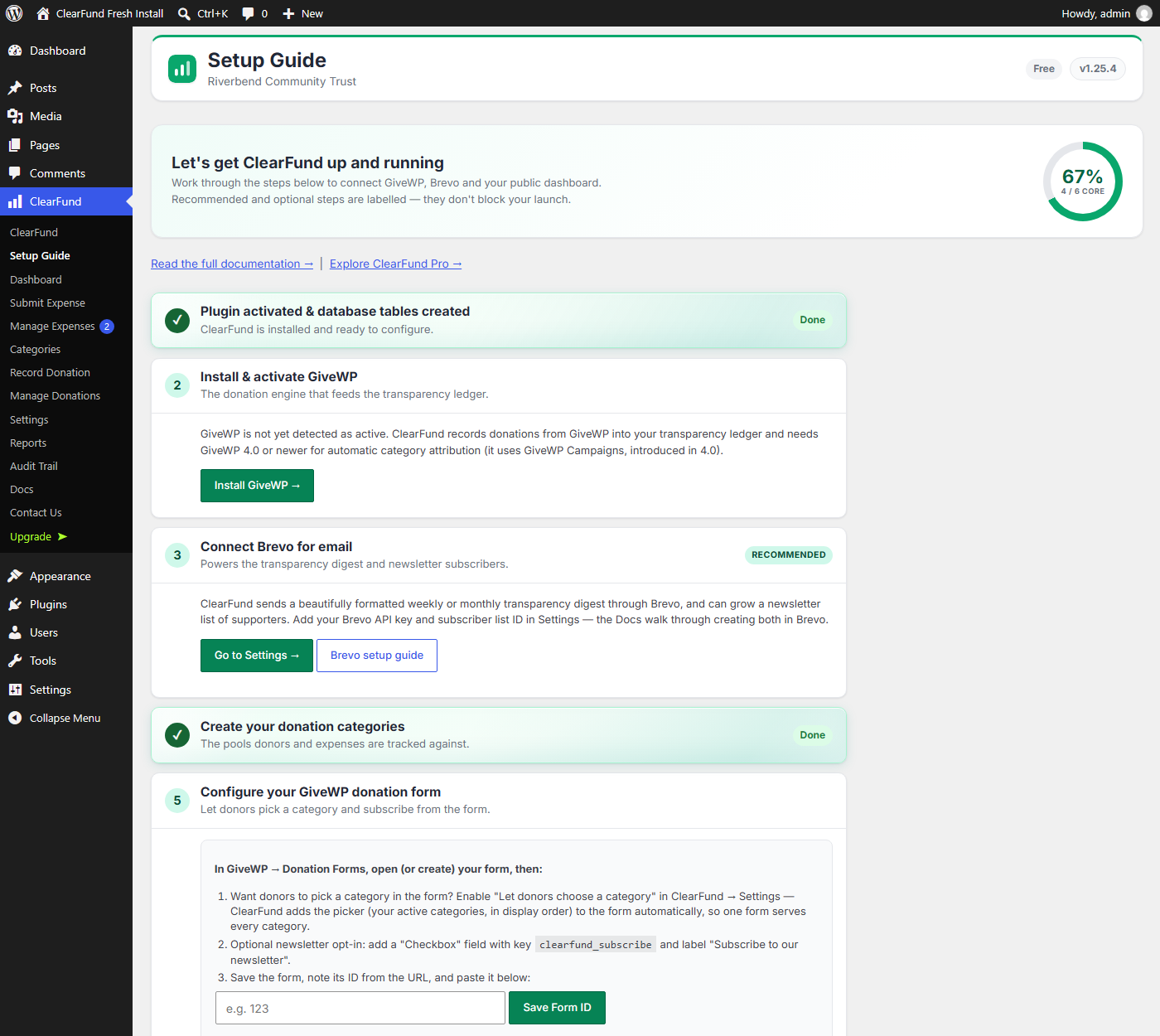Open the Ctrl+K search icon
Image resolution: width=1160 pixels, height=1036 pixels.
[x=184, y=13]
